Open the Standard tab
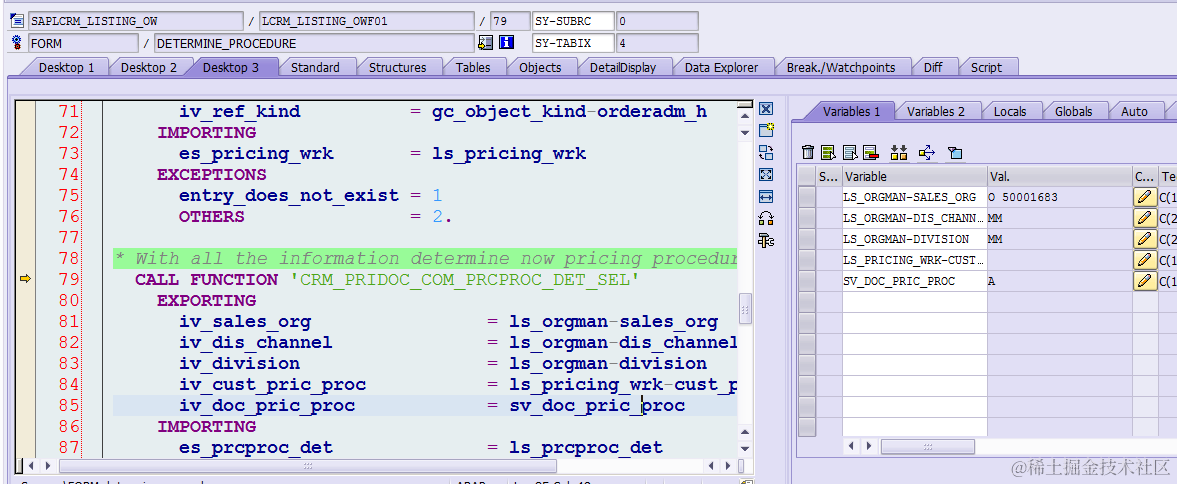Viewport: 1177px width, 484px height. (315, 68)
